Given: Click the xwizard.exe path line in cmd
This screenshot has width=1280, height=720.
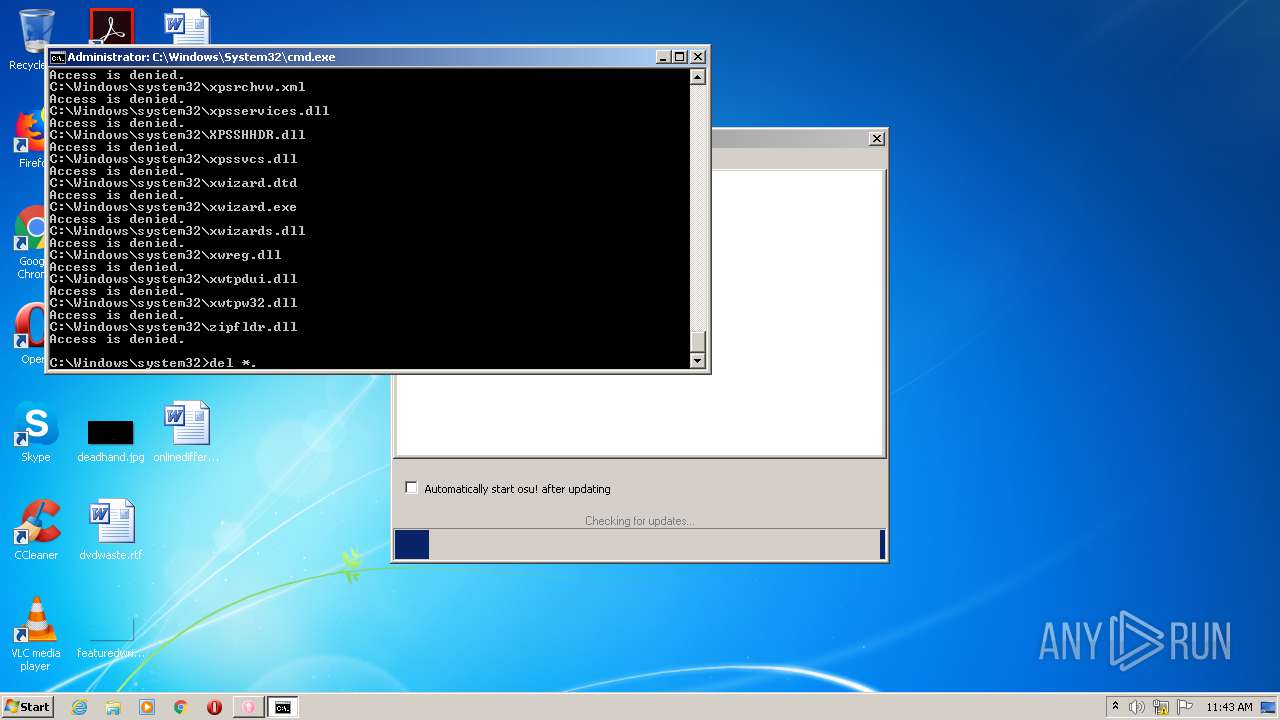Looking at the screenshot, I should coord(173,207).
